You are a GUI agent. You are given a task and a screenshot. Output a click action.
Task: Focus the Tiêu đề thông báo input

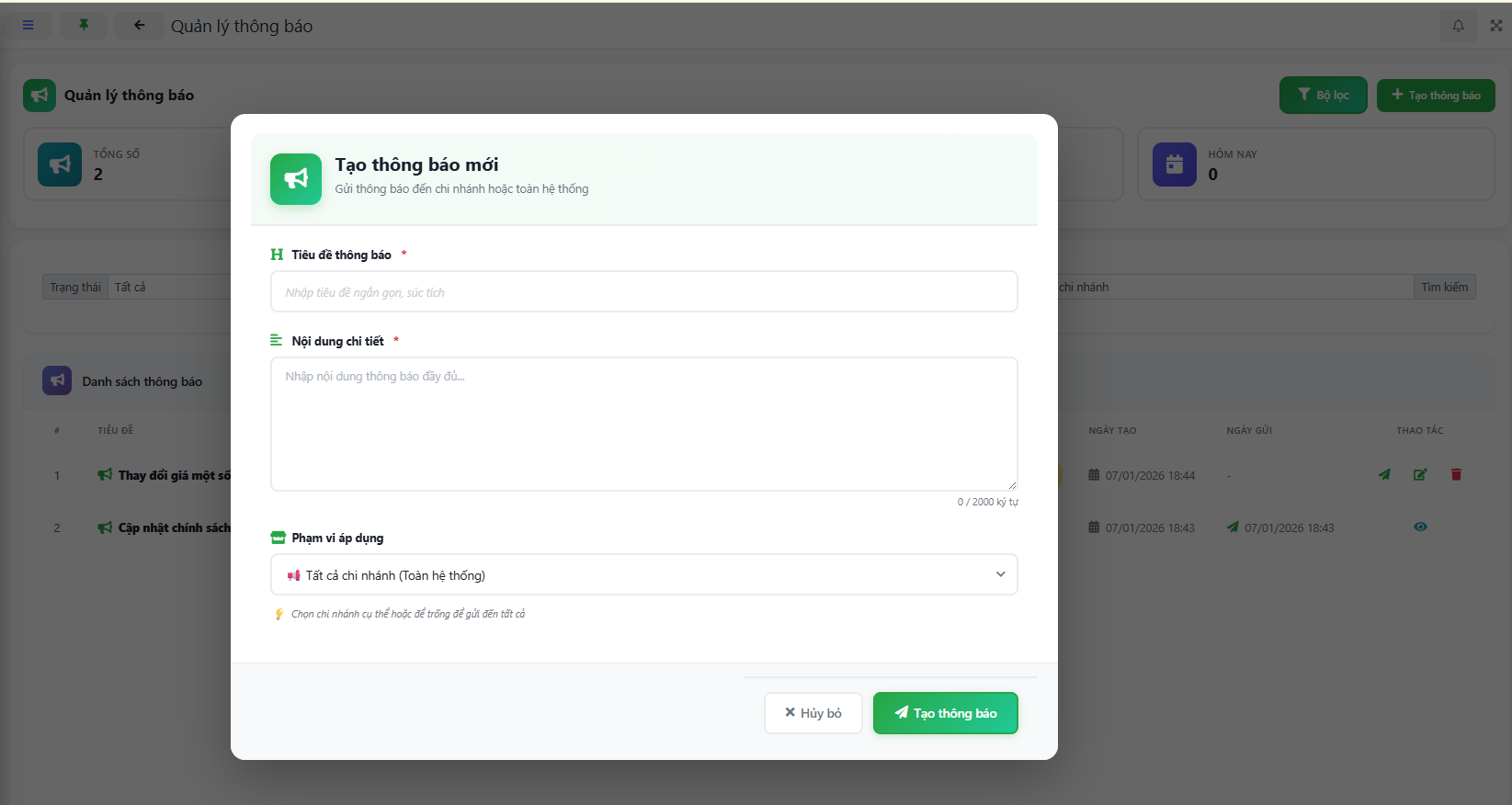(643, 292)
